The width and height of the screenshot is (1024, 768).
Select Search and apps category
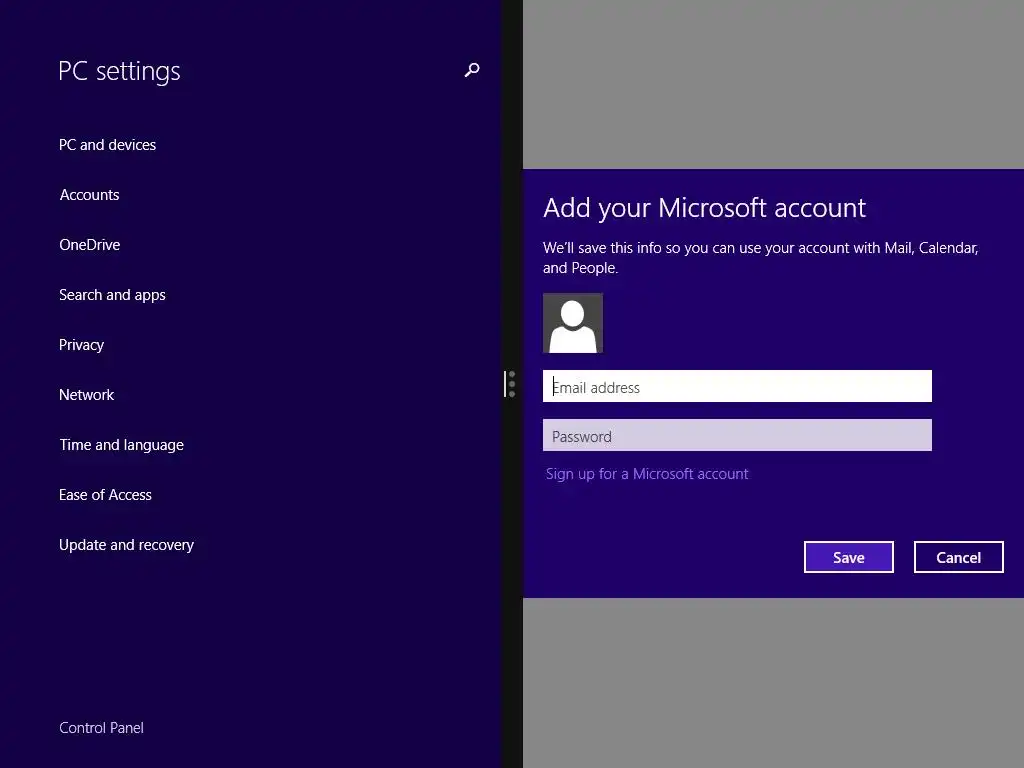coord(112,295)
